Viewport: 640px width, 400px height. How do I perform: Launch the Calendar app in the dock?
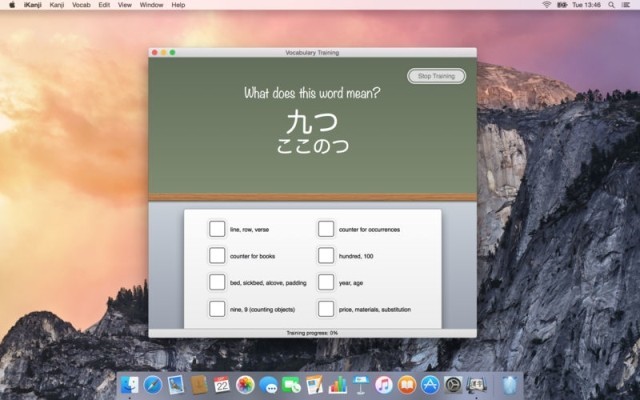(x=222, y=384)
